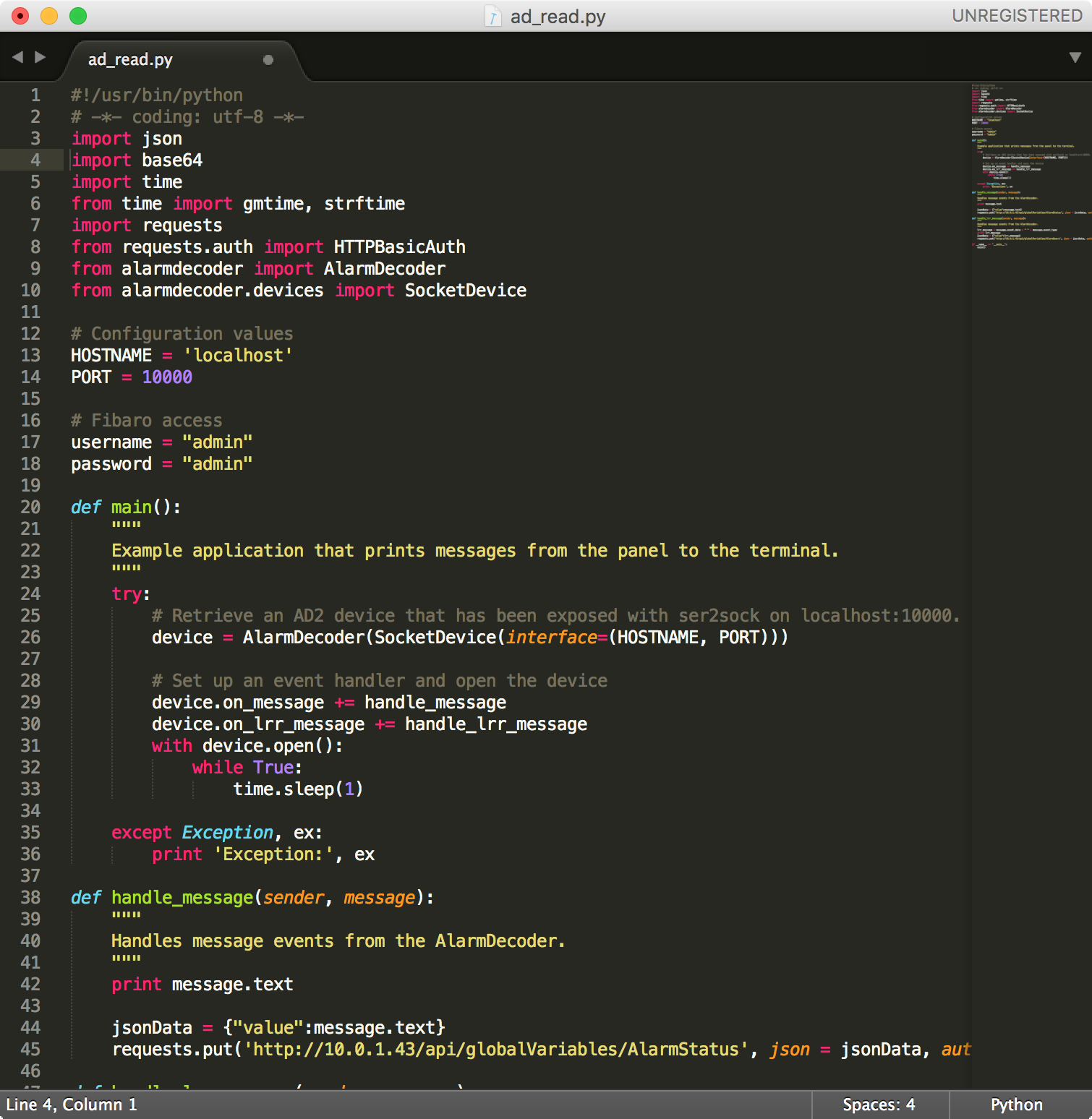This screenshot has width=1092, height=1119.
Task: Click the interface= parameter on line 26
Action: (557, 638)
